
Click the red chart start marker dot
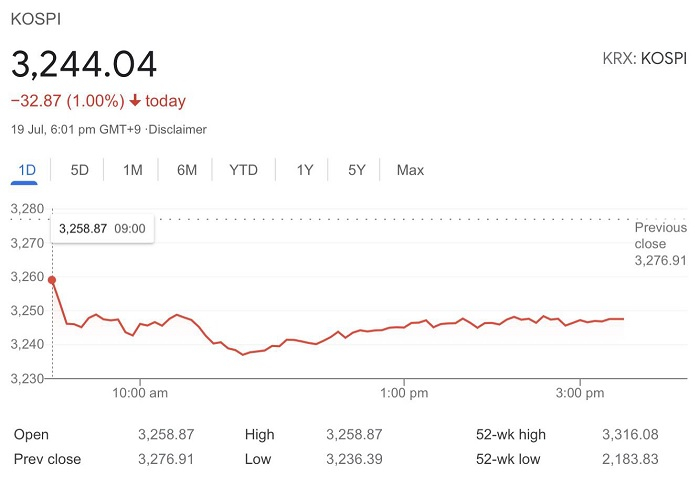tap(52, 280)
